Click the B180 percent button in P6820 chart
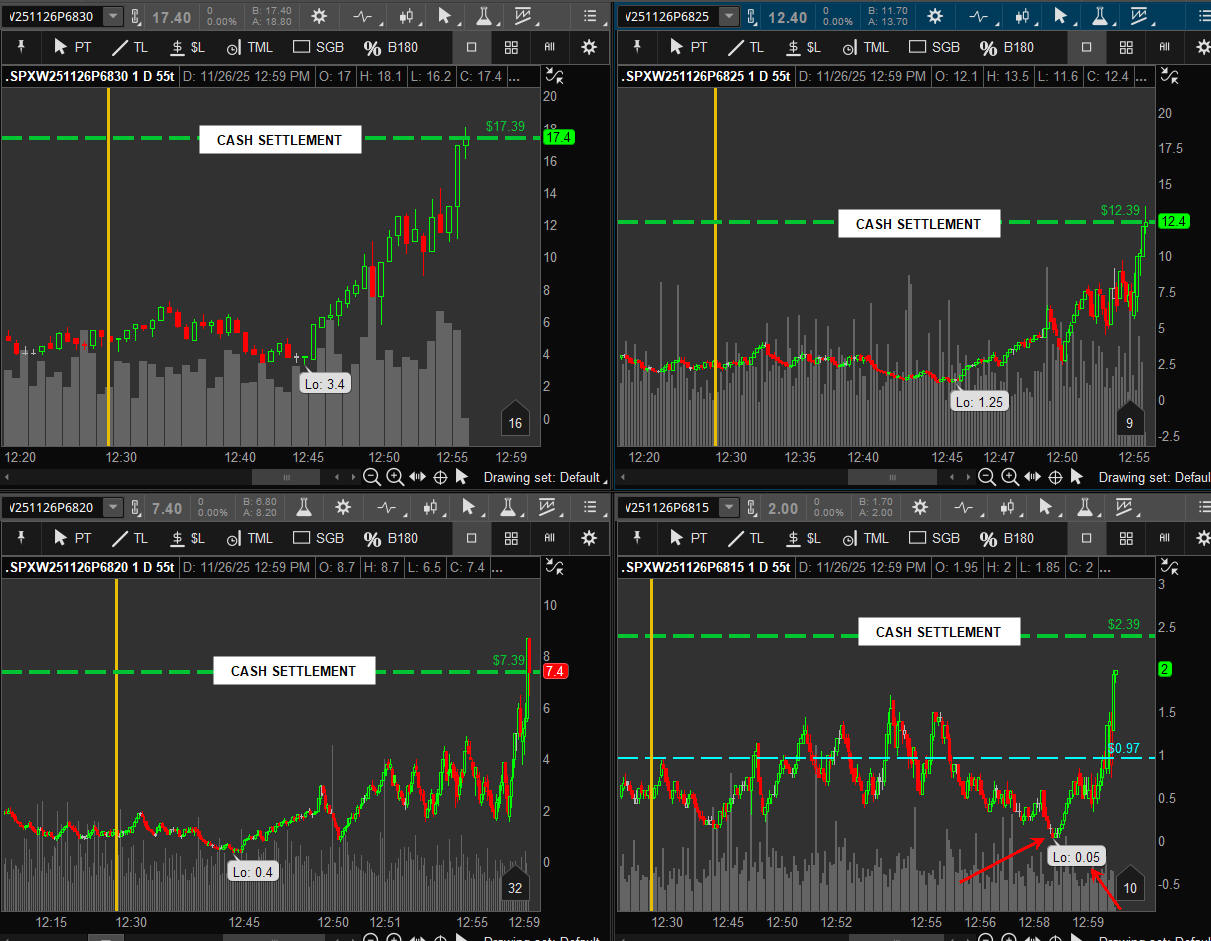The image size is (1211, 941). (391, 538)
